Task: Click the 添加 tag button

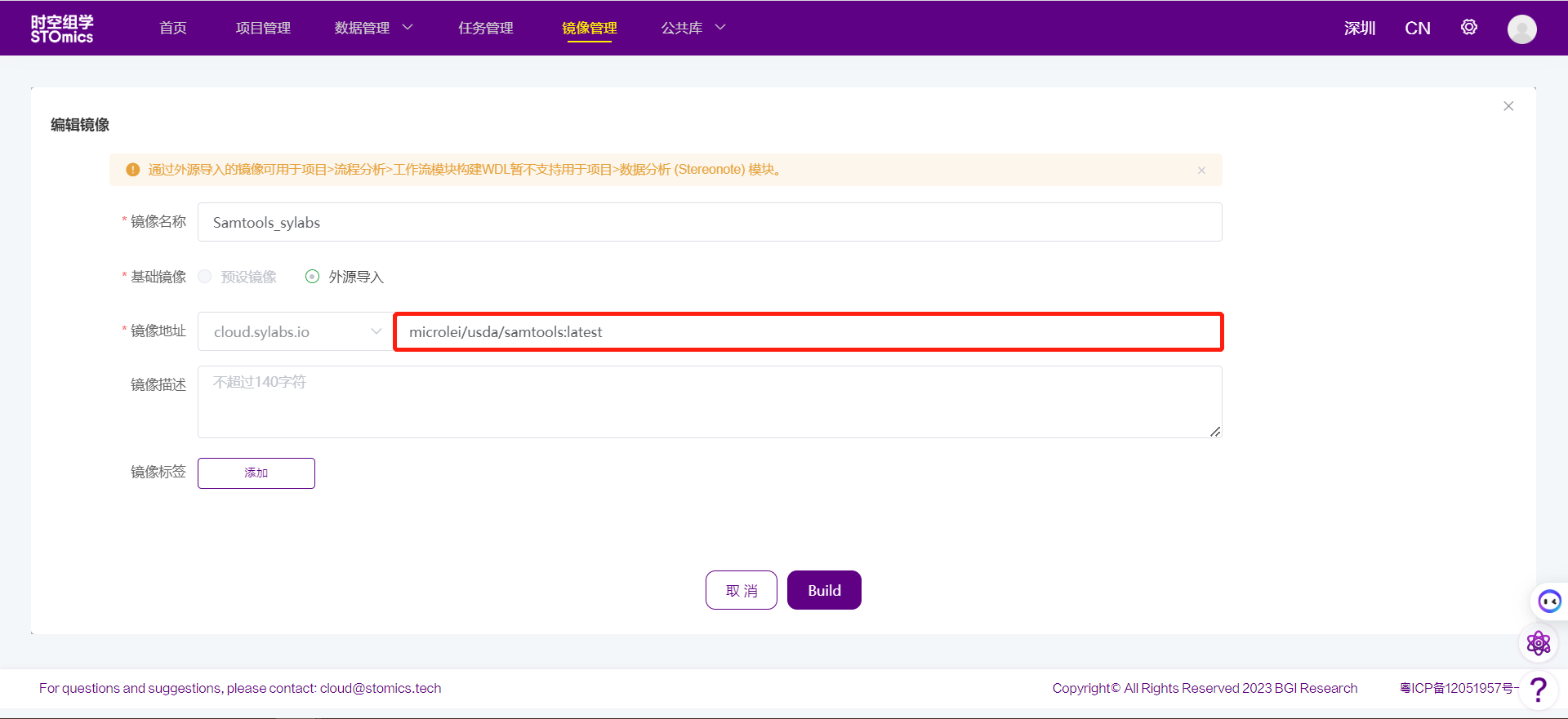Action: coord(256,473)
